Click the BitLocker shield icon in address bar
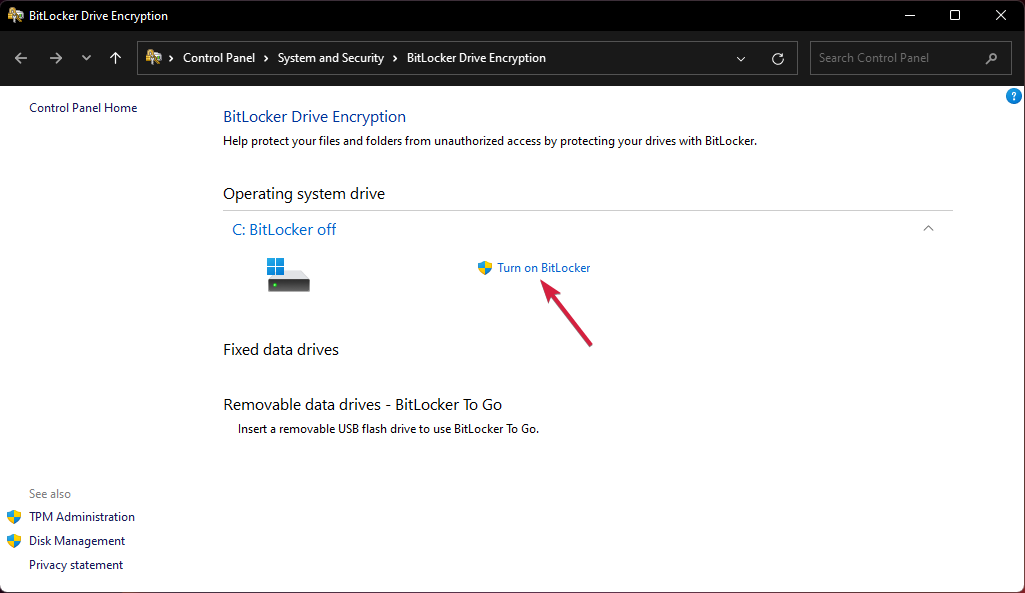 point(152,57)
